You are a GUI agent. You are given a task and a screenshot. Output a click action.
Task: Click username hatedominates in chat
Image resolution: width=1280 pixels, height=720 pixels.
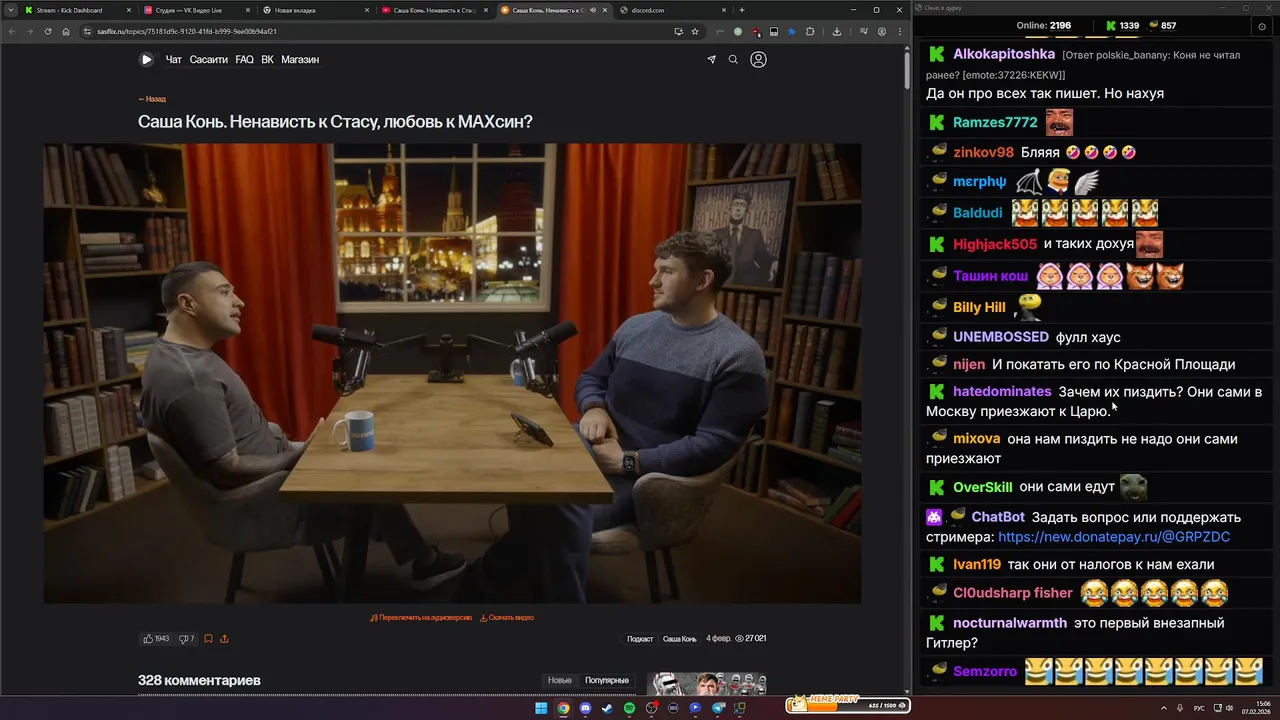(1002, 392)
